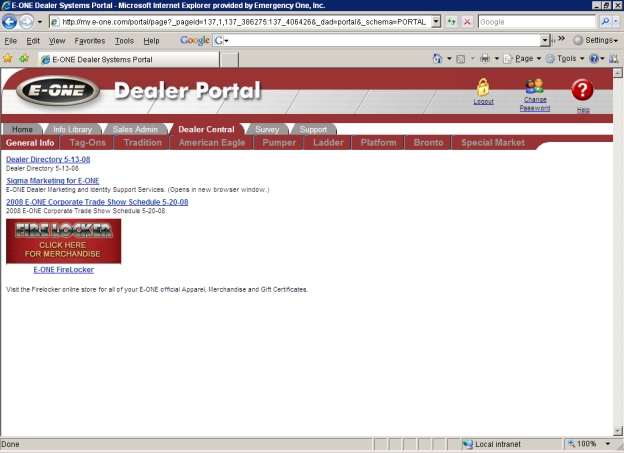The height and width of the screenshot is (453, 624).
Task: Select the Ladder sub-tab
Action: coord(328,143)
